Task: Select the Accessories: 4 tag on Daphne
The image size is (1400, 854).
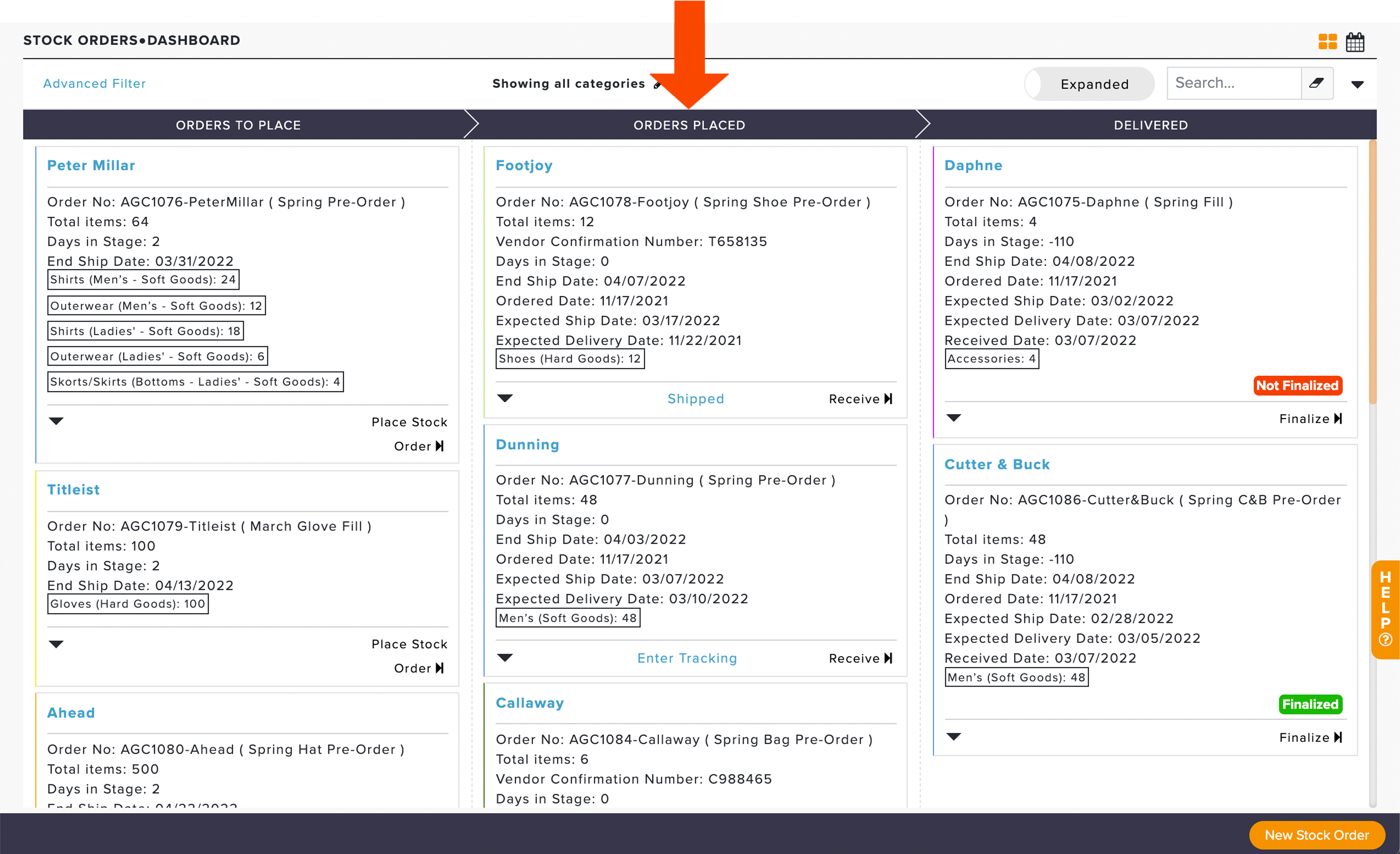Action: pos(991,359)
